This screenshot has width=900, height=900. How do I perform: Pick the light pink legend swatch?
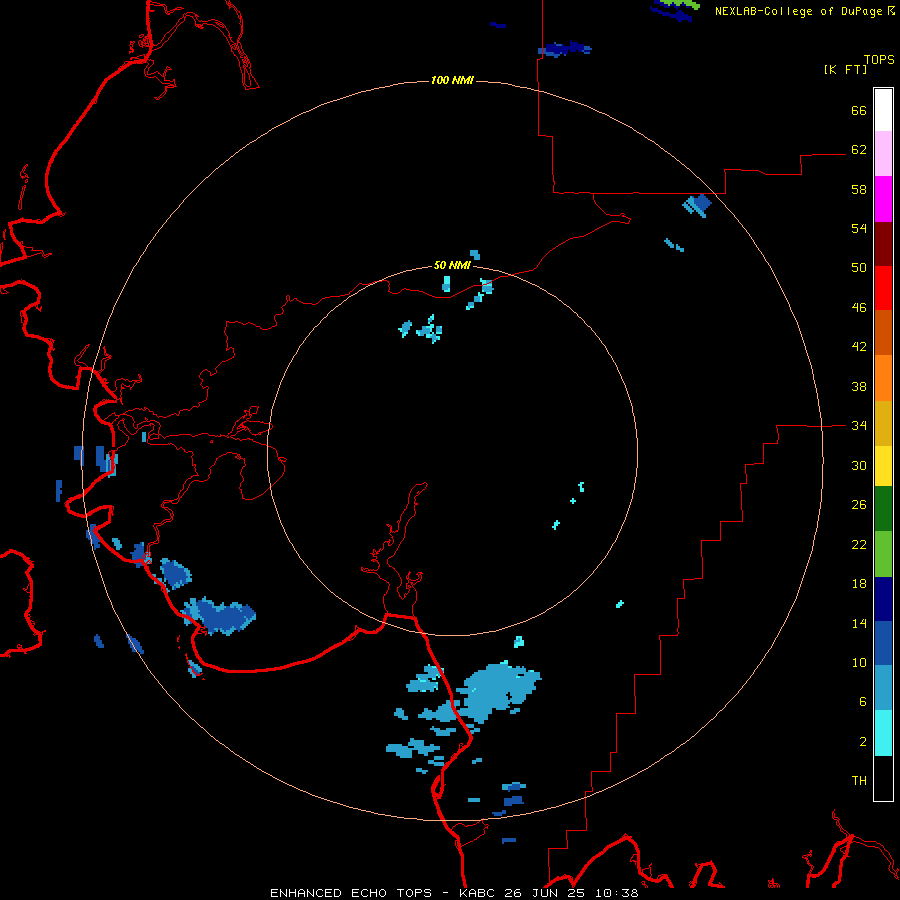(x=883, y=153)
